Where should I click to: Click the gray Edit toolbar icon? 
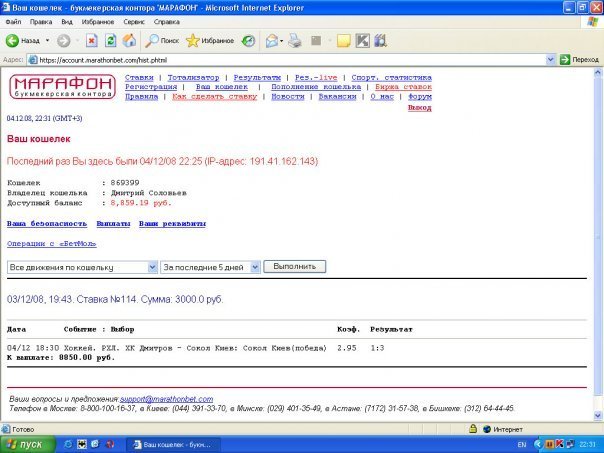316,40
